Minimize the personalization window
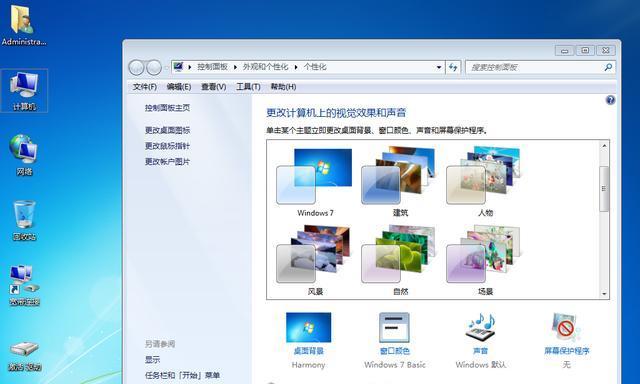 (x=564, y=51)
